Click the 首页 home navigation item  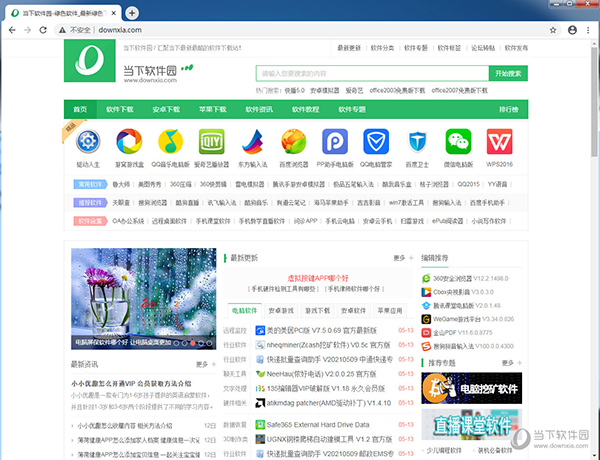[x=80, y=109]
